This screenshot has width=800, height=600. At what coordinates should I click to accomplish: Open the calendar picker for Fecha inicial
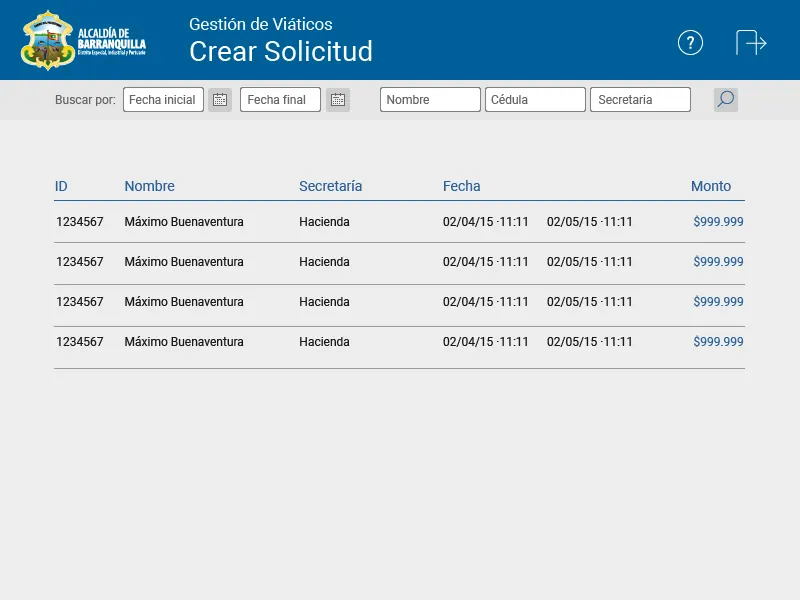(x=220, y=99)
